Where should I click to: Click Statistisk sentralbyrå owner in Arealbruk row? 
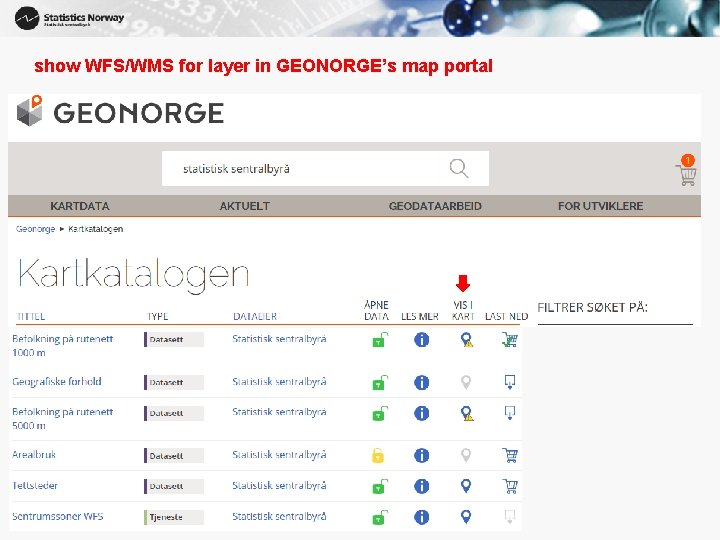click(279, 455)
